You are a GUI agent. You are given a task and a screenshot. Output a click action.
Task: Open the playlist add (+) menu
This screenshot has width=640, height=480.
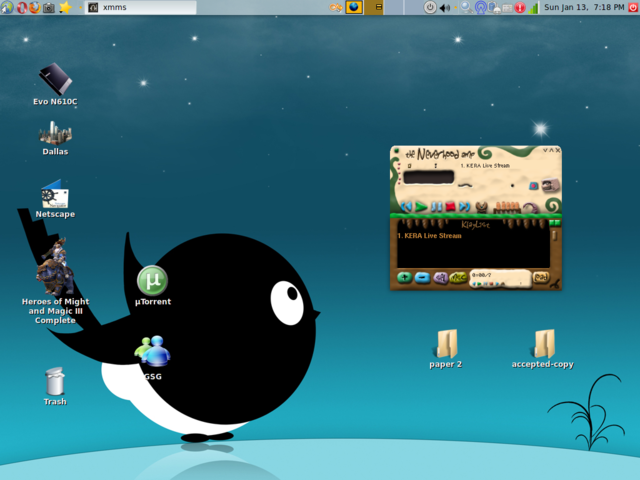[x=404, y=278]
